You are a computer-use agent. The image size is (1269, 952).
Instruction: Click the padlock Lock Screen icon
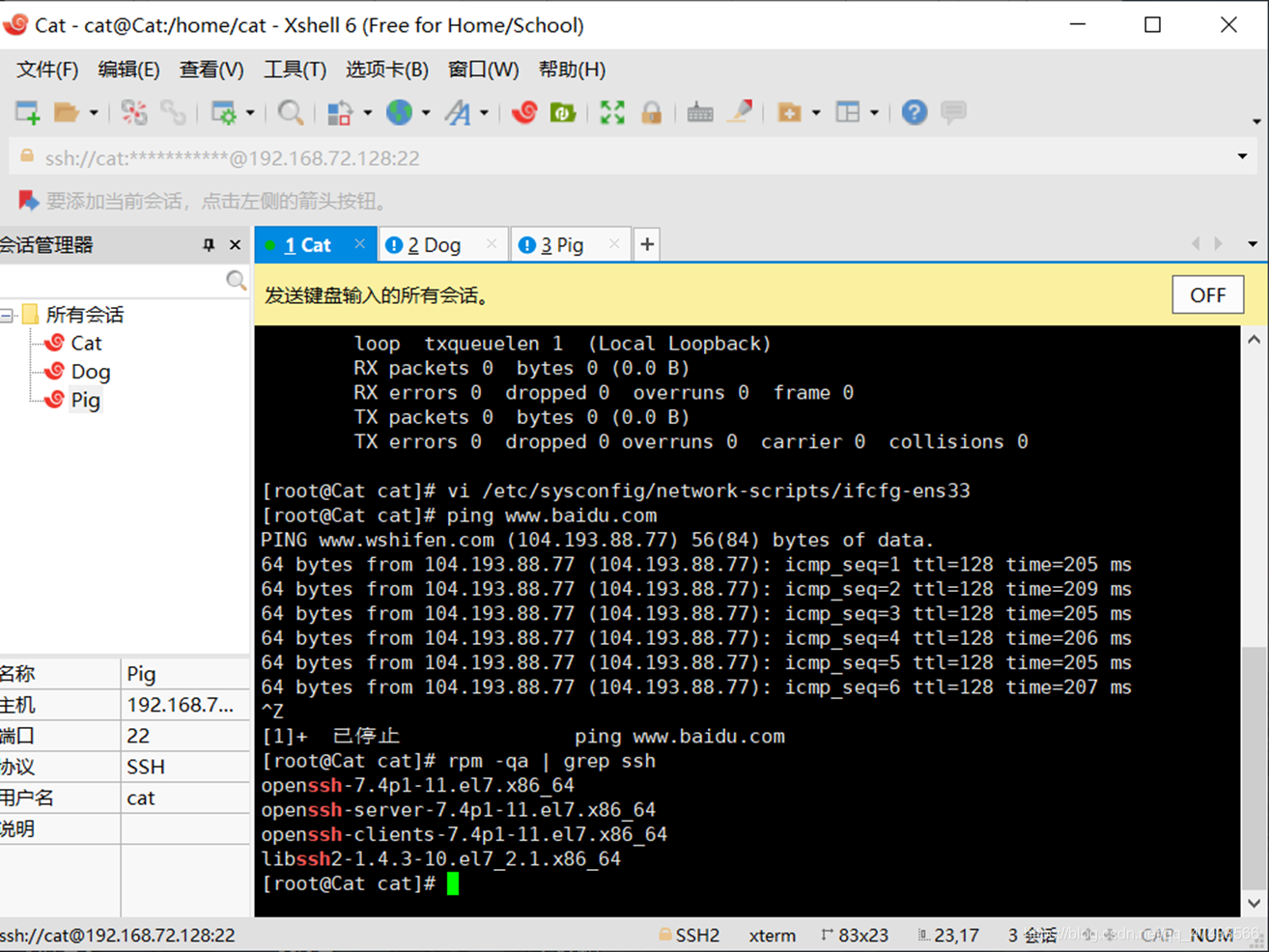coord(652,113)
